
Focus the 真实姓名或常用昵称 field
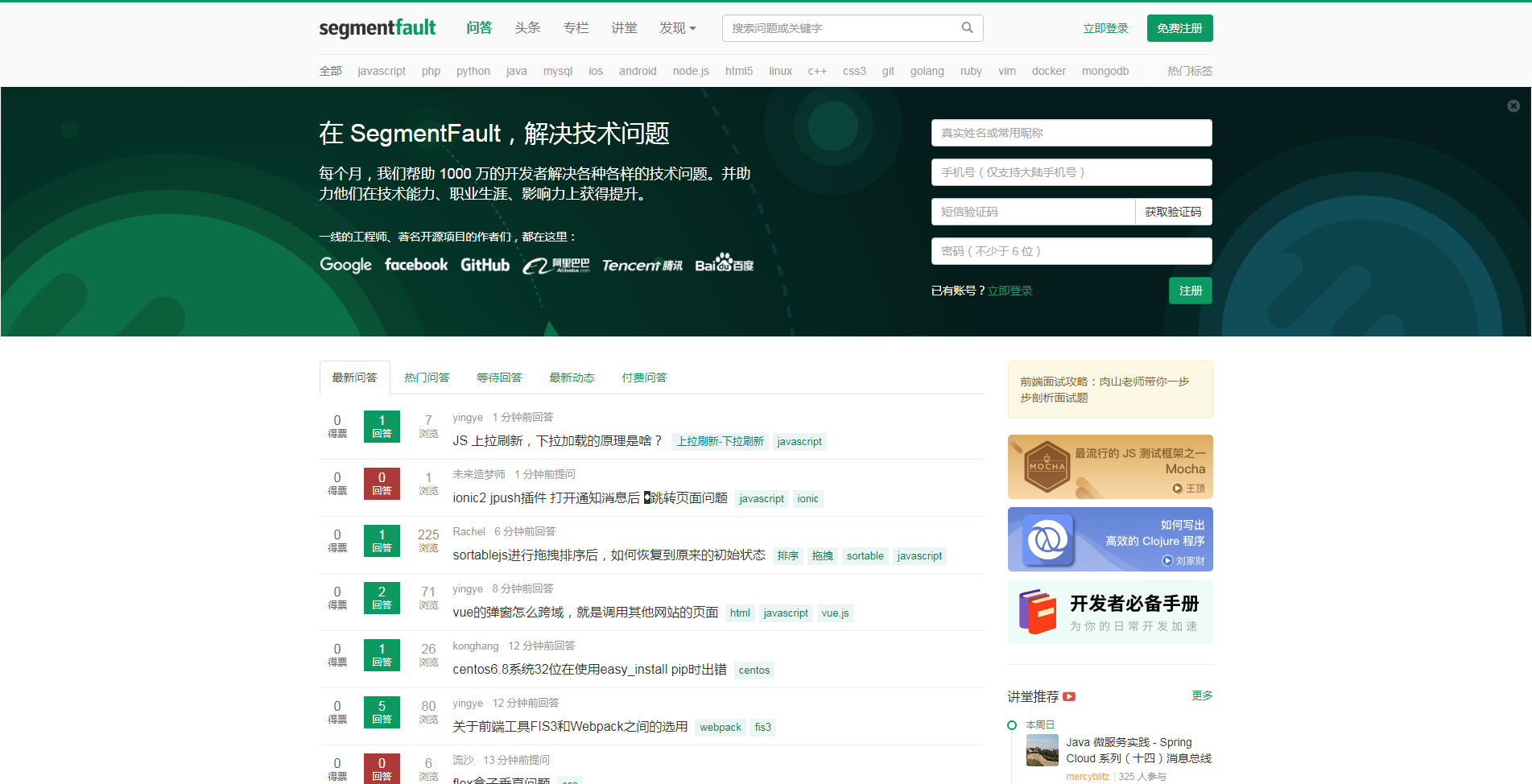pyautogui.click(x=1072, y=133)
